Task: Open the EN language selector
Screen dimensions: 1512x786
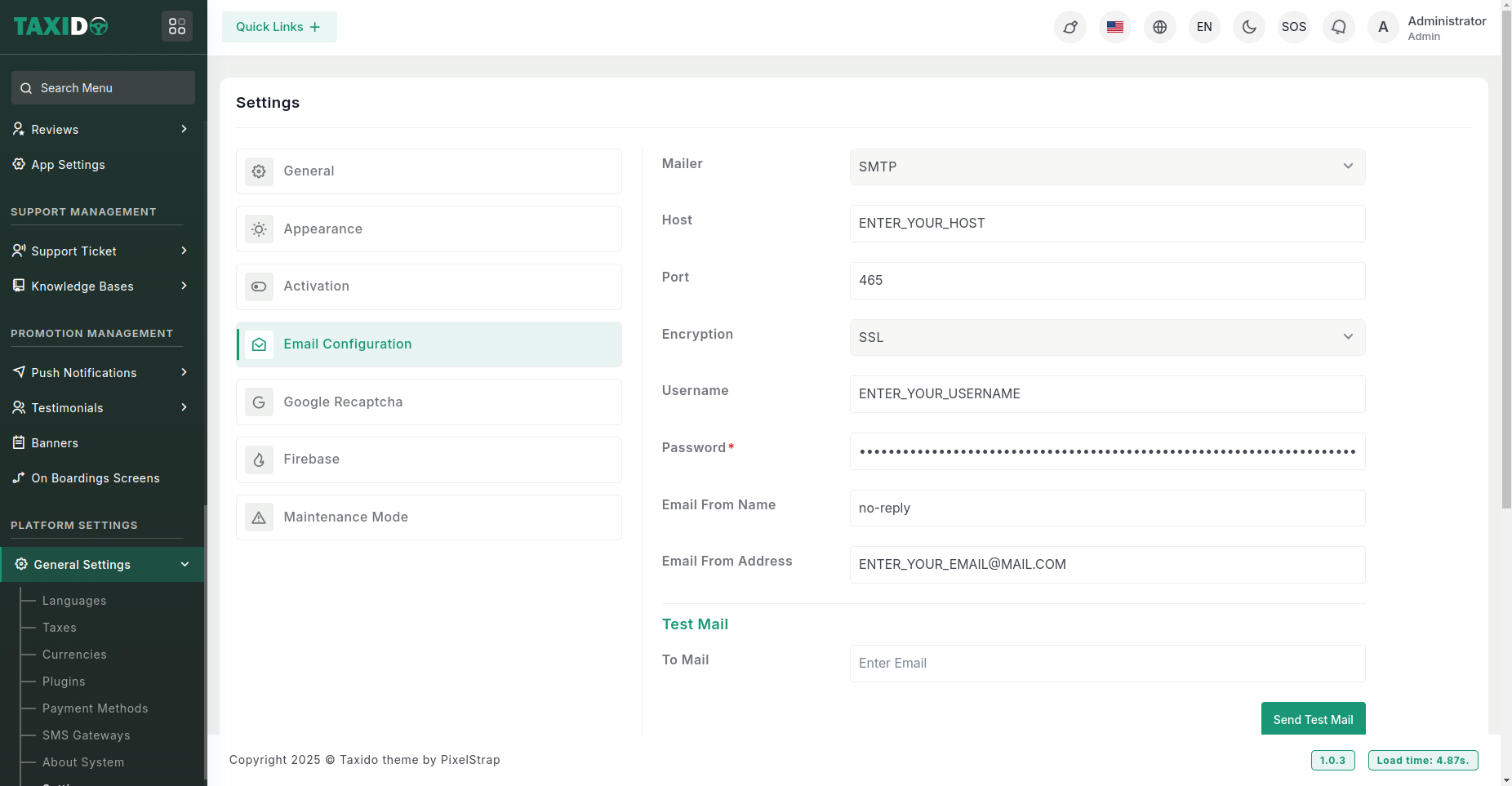Action: point(1204,27)
